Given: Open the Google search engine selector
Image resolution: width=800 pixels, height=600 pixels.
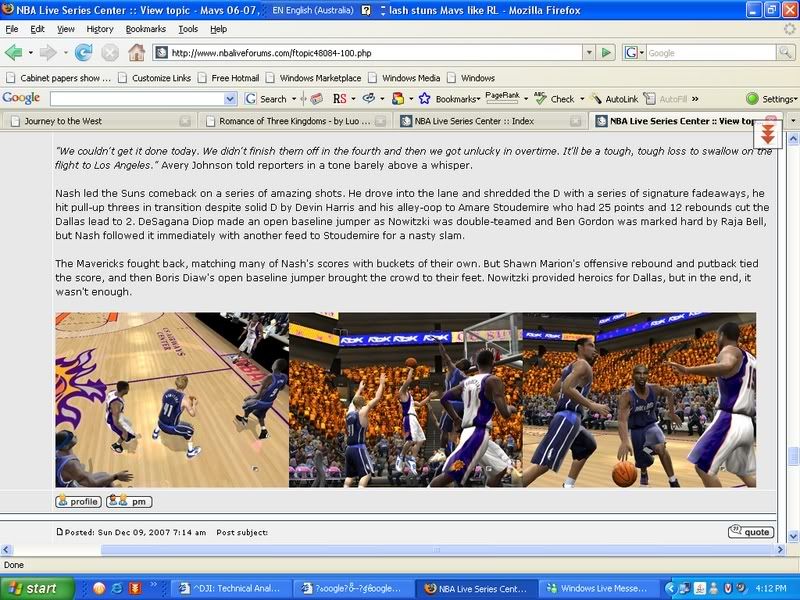Looking at the screenshot, I should 634,53.
